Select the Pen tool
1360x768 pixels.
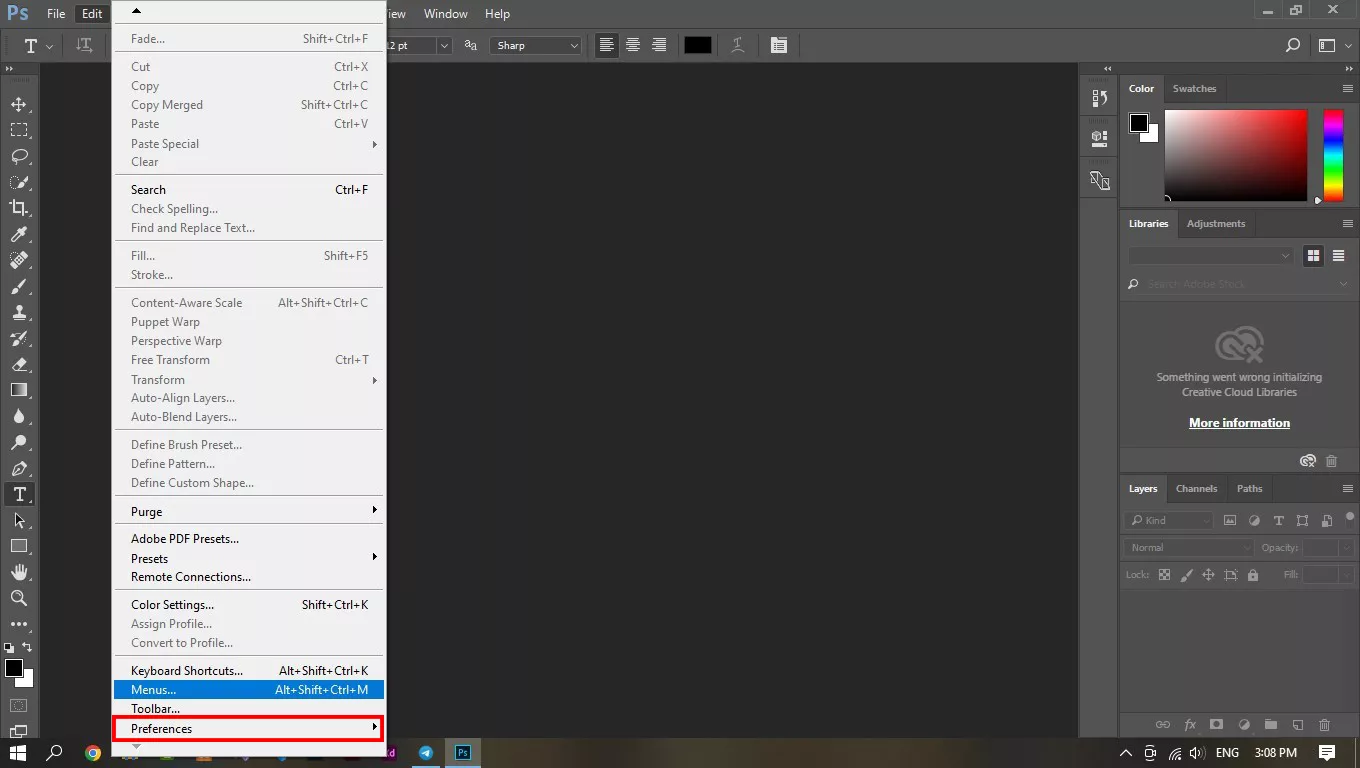19,468
